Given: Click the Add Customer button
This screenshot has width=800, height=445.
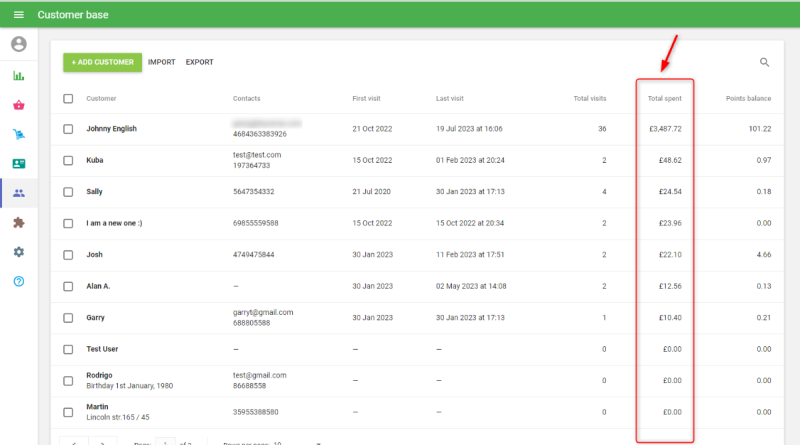Looking at the screenshot, I should pyautogui.click(x=102, y=62).
